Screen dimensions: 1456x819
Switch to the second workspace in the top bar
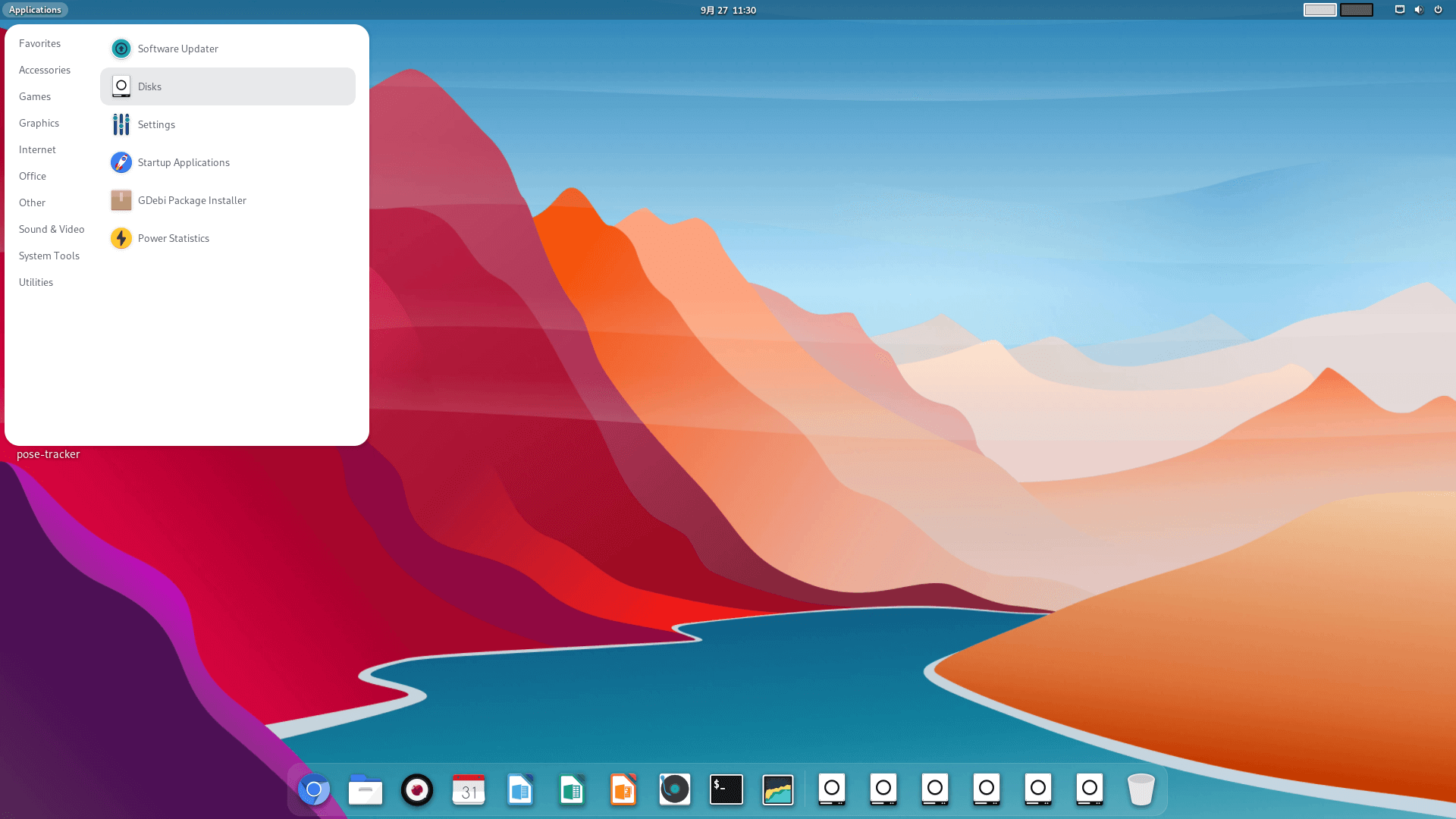click(1357, 10)
